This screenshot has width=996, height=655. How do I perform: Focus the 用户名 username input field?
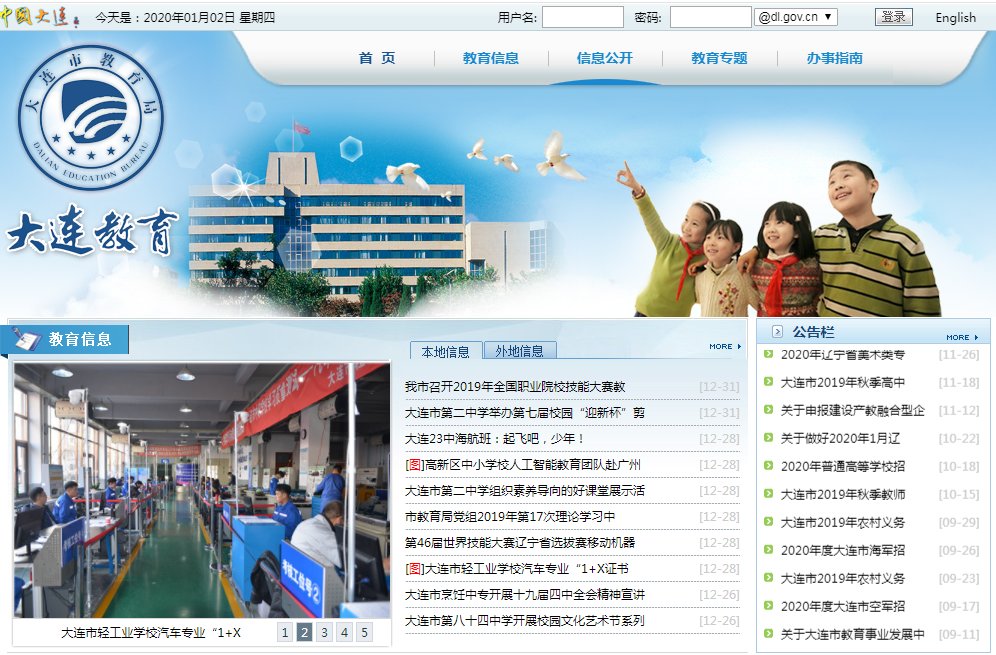point(582,17)
